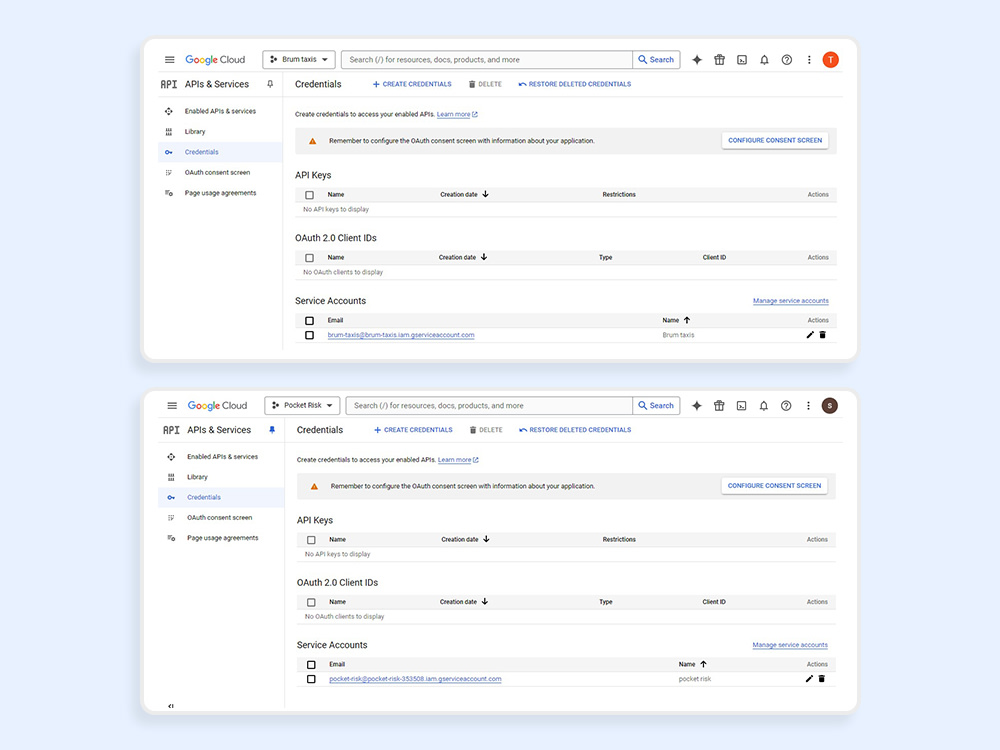Open the brum-taxis service account email link
This screenshot has width=1000, height=750.
tap(401, 335)
